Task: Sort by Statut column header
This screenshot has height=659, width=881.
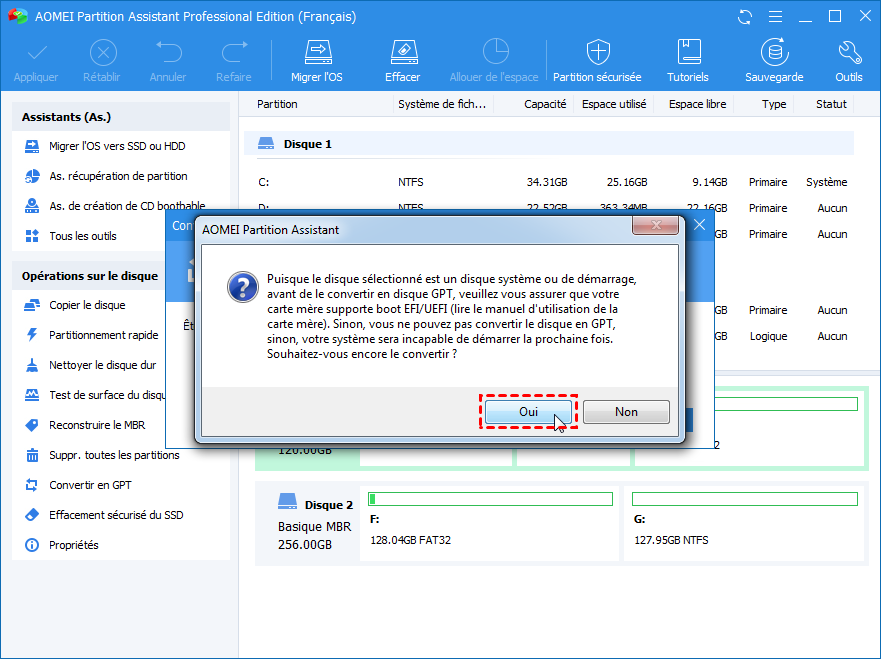Action: pos(831,104)
